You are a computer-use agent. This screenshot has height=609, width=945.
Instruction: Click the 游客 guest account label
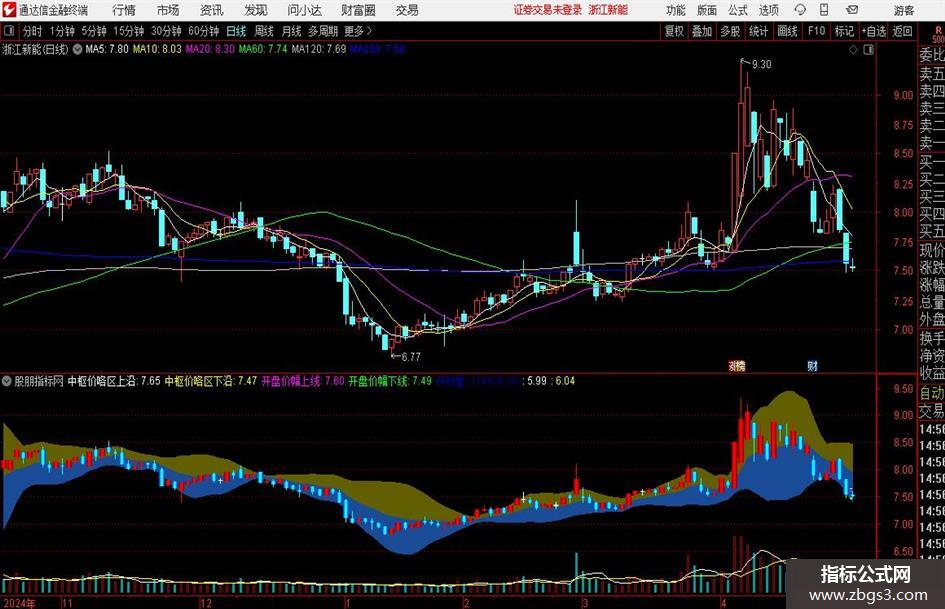903,10
